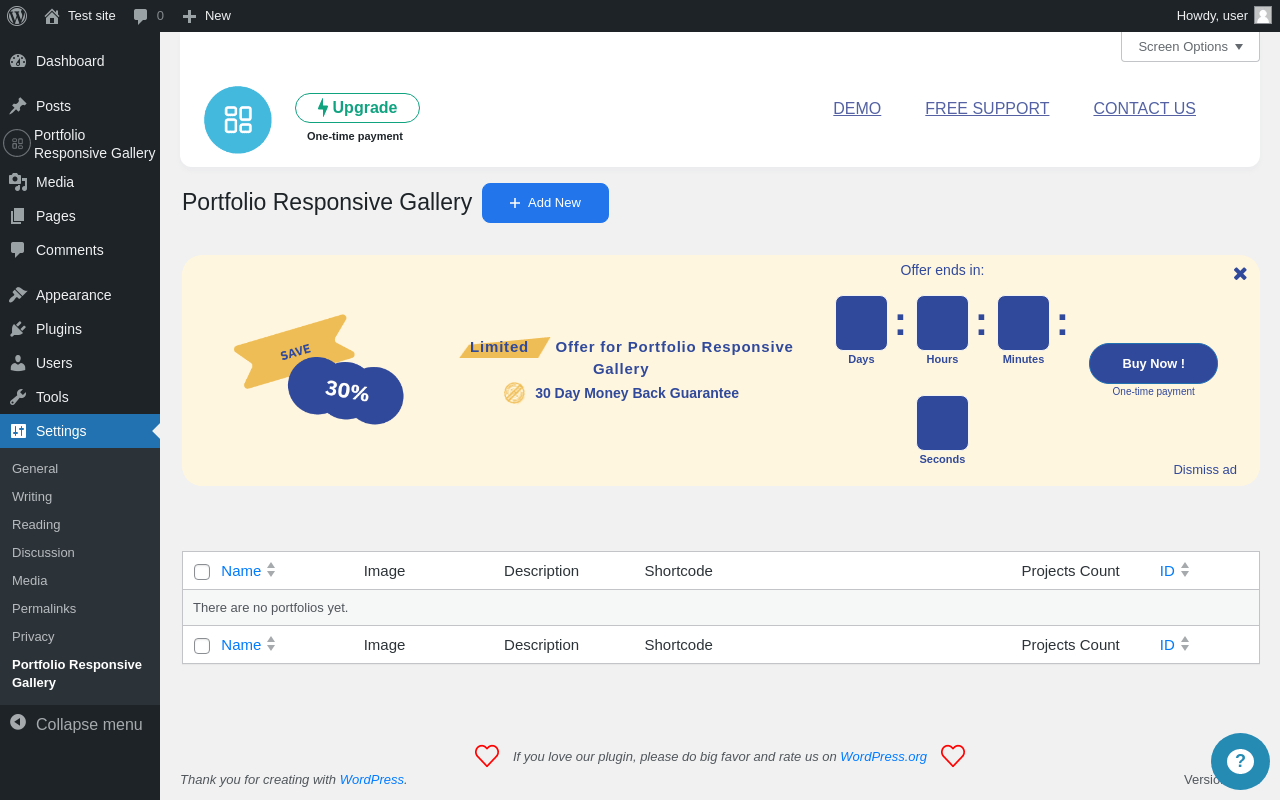Open Privacy settings submenu
The height and width of the screenshot is (800, 1280).
pos(33,636)
